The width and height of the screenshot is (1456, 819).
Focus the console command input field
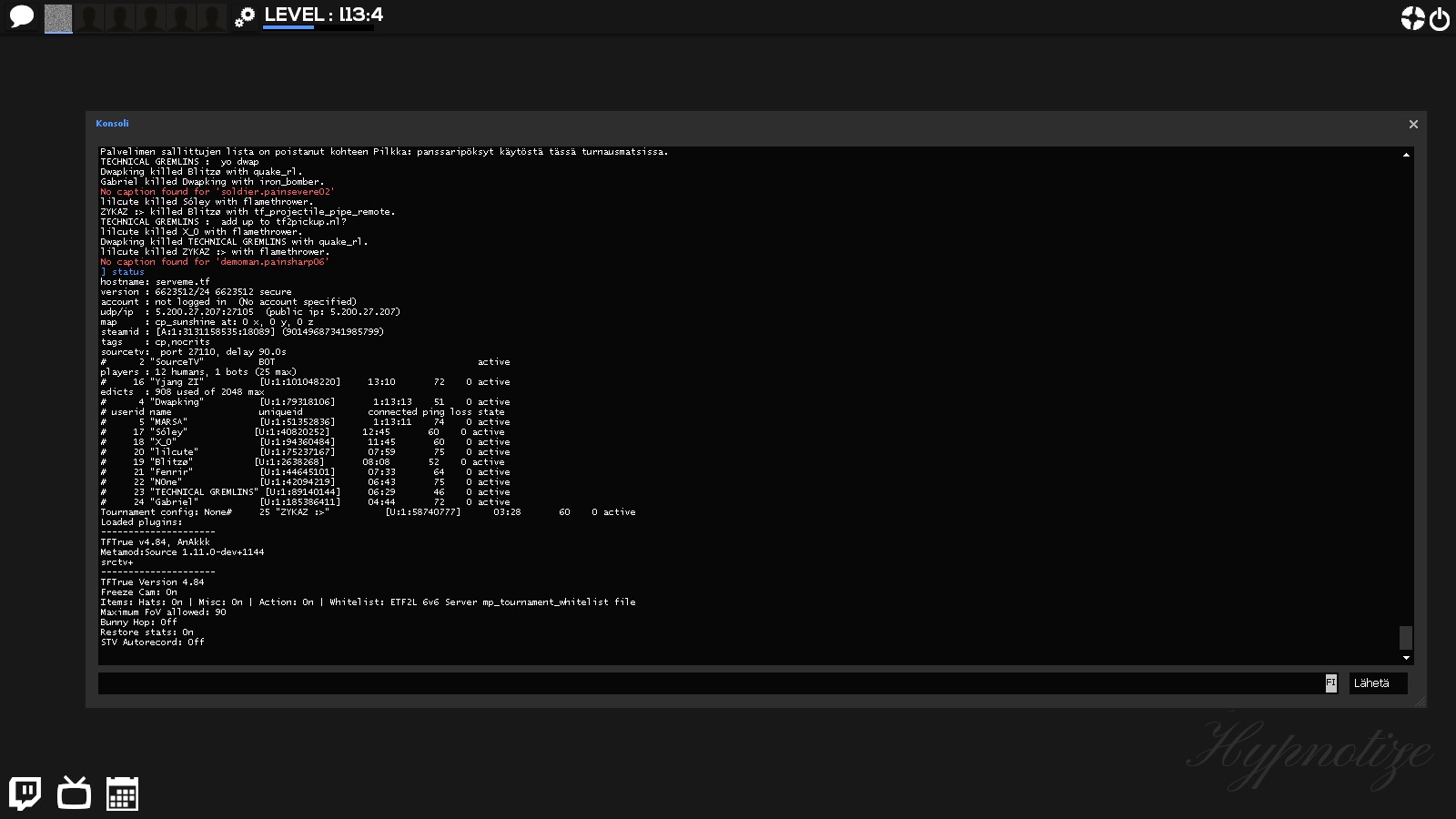point(712,683)
